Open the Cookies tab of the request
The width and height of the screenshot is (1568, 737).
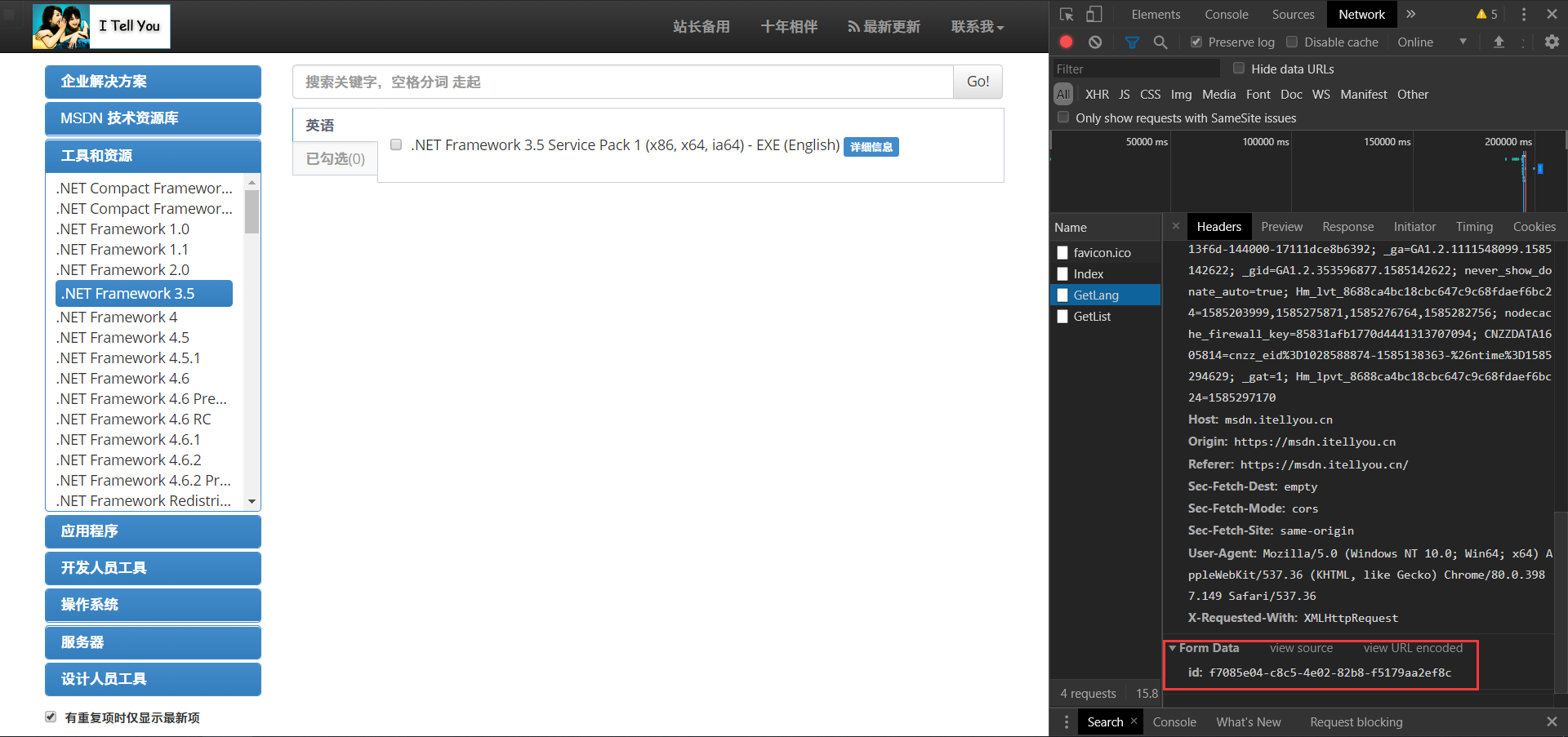click(x=1534, y=227)
